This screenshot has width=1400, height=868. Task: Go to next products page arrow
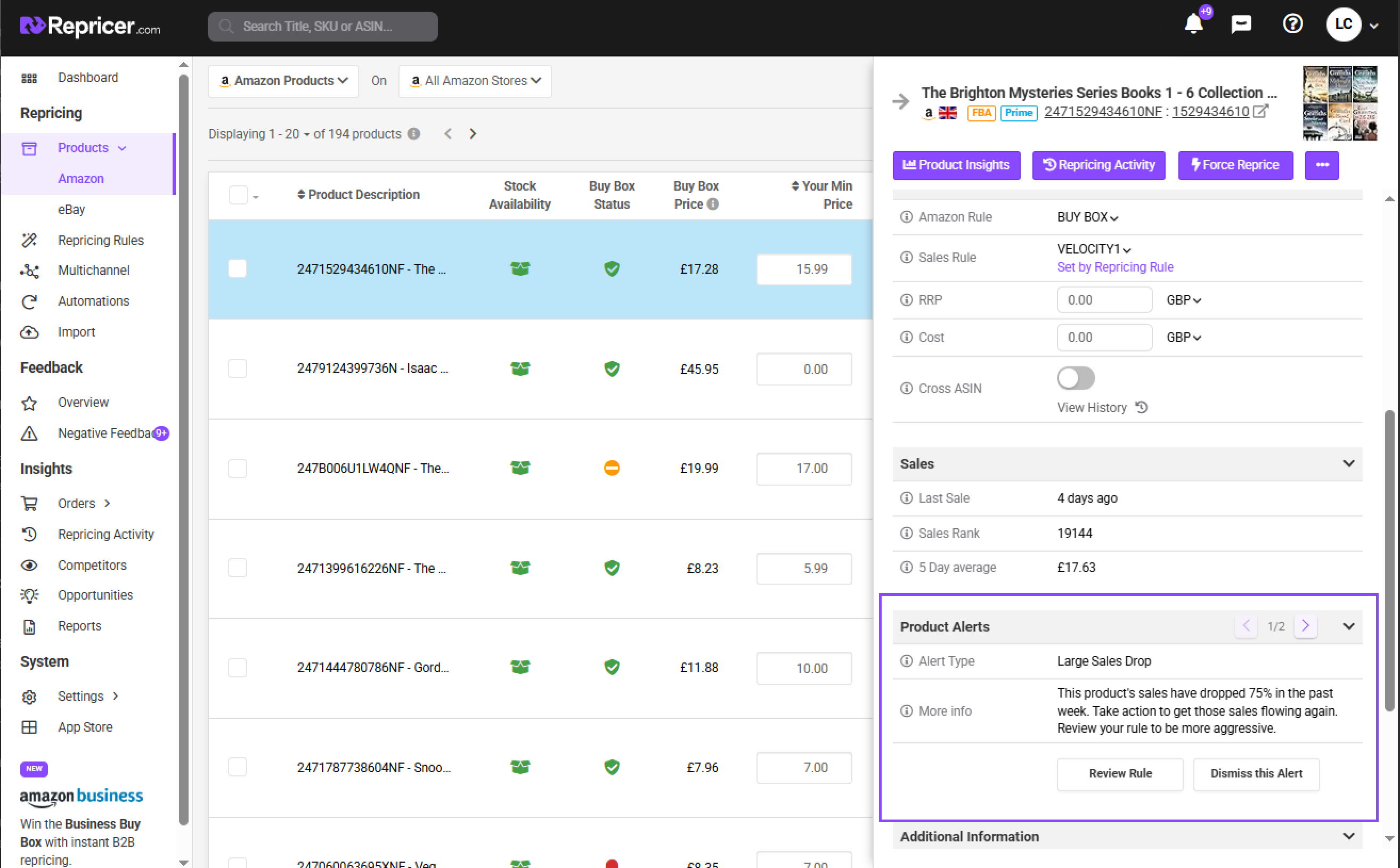pyautogui.click(x=473, y=134)
